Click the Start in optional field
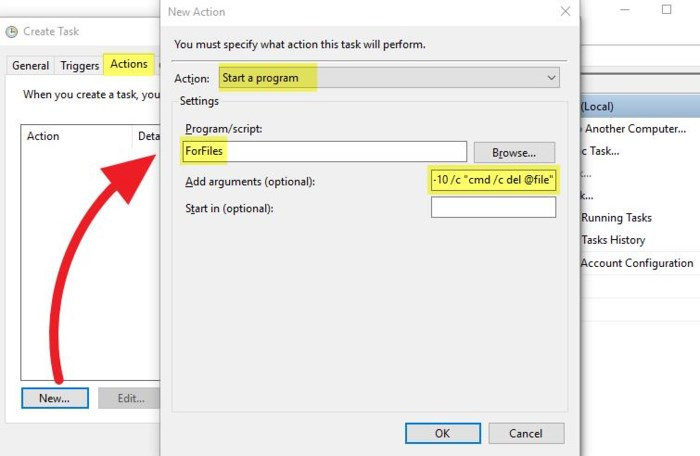The width and height of the screenshot is (700, 456). click(493, 208)
